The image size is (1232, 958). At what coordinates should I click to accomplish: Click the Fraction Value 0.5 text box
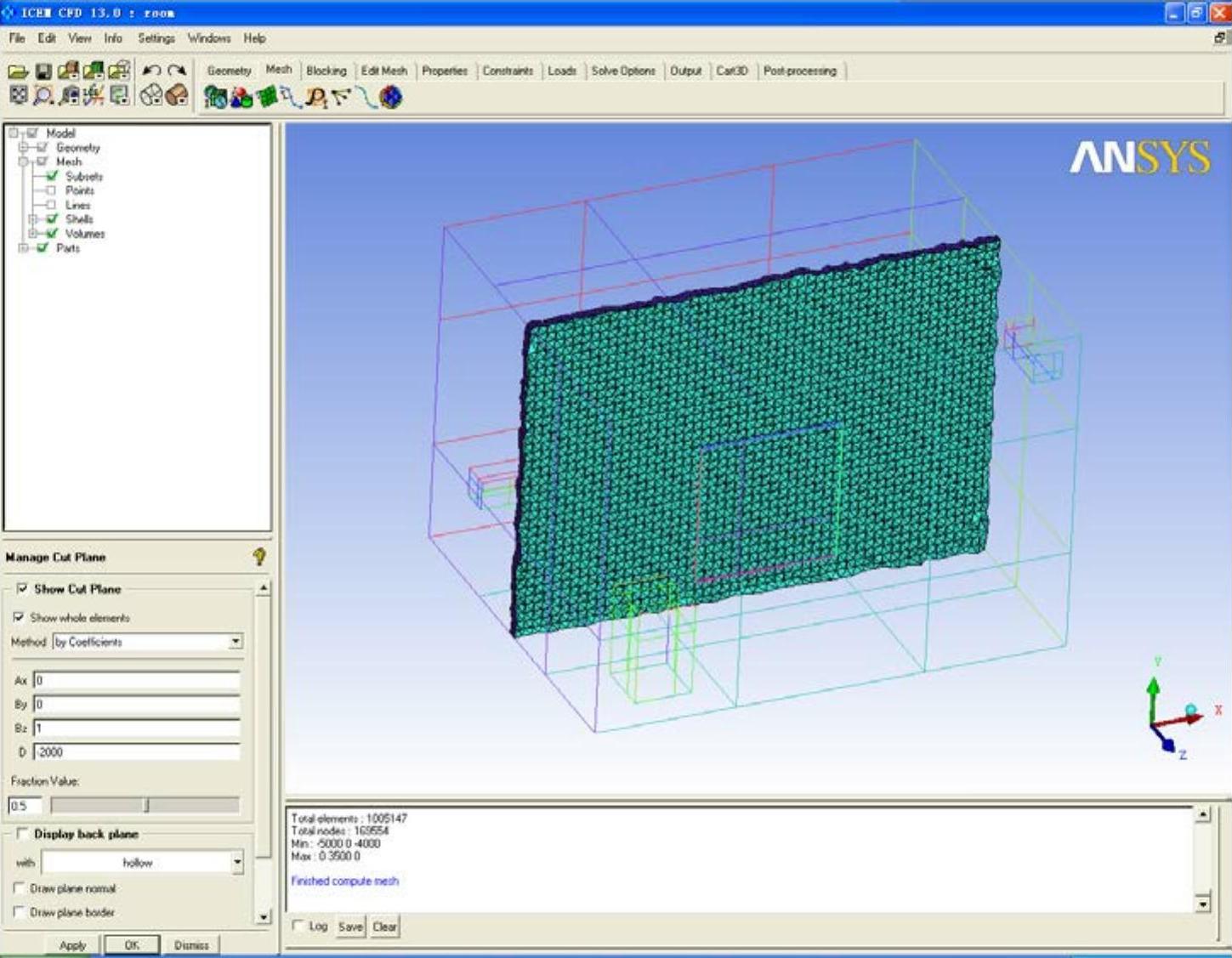[x=25, y=805]
